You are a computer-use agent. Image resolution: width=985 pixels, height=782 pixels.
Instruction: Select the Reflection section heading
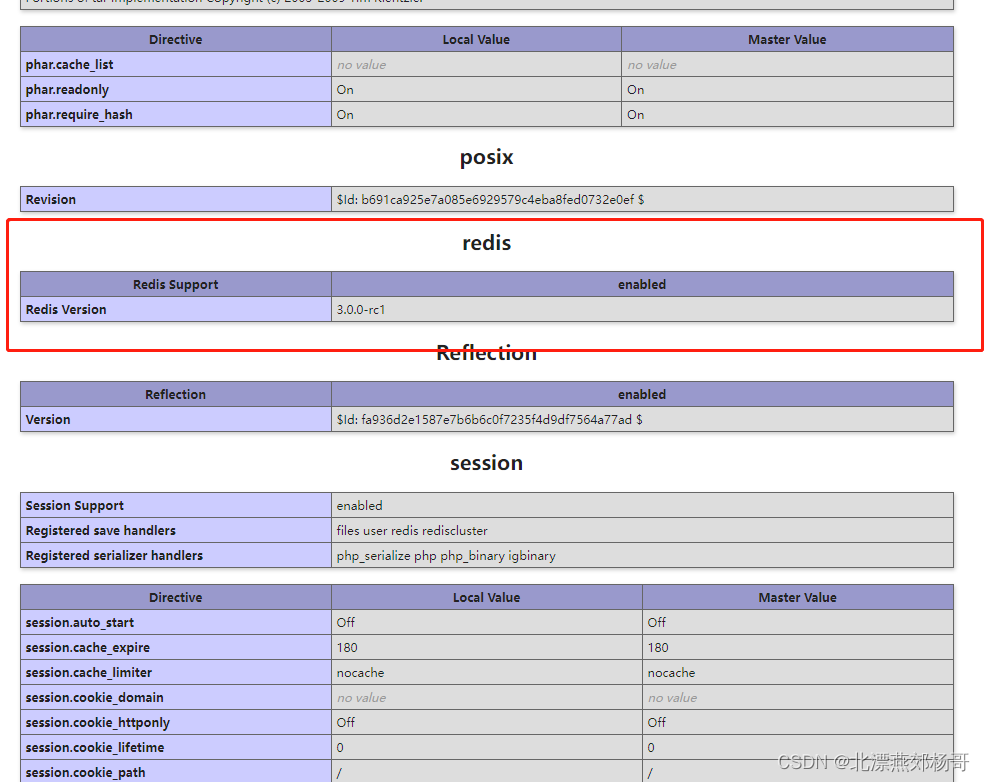click(487, 352)
